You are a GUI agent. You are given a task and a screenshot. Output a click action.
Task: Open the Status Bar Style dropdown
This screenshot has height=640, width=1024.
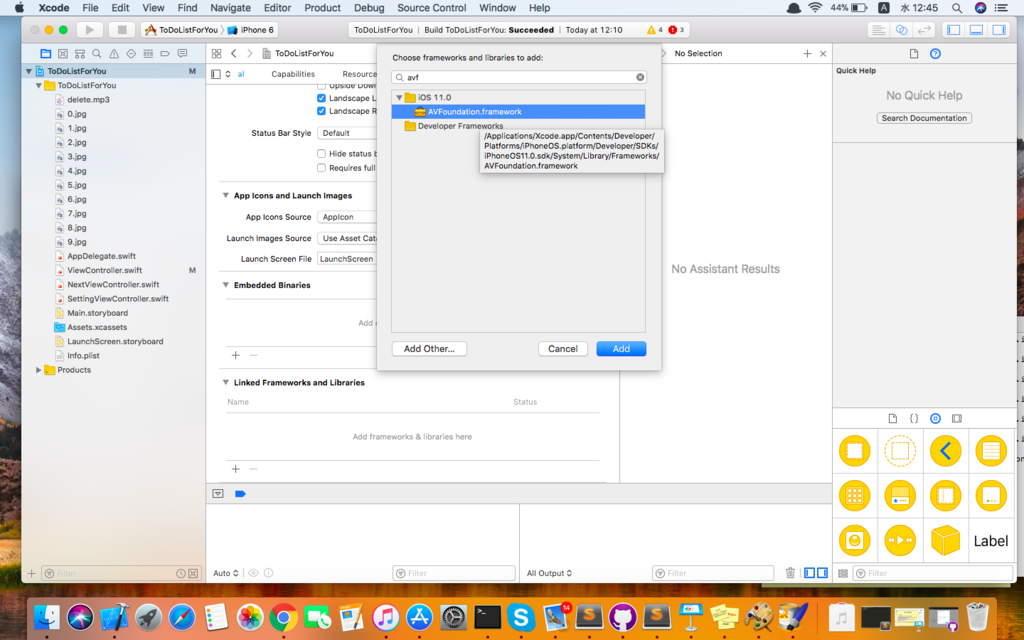pyautogui.click(x=347, y=133)
